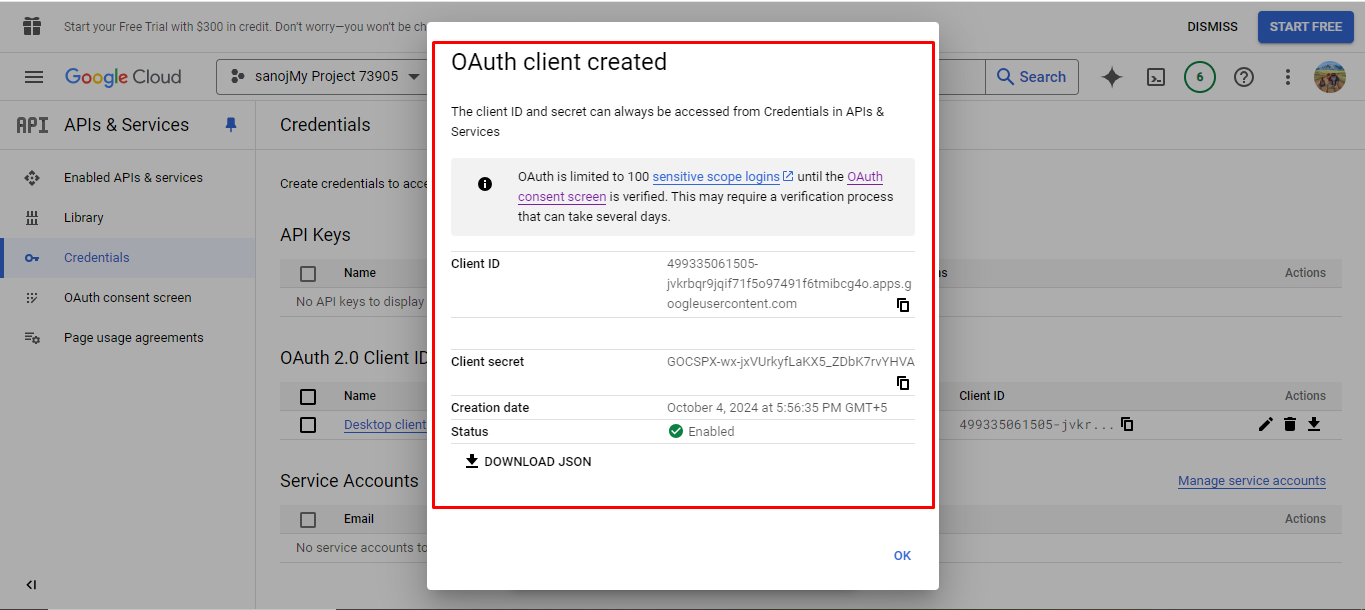Delete the Desktop client with trash icon
The image size is (1365, 610).
pos(1290,424)
